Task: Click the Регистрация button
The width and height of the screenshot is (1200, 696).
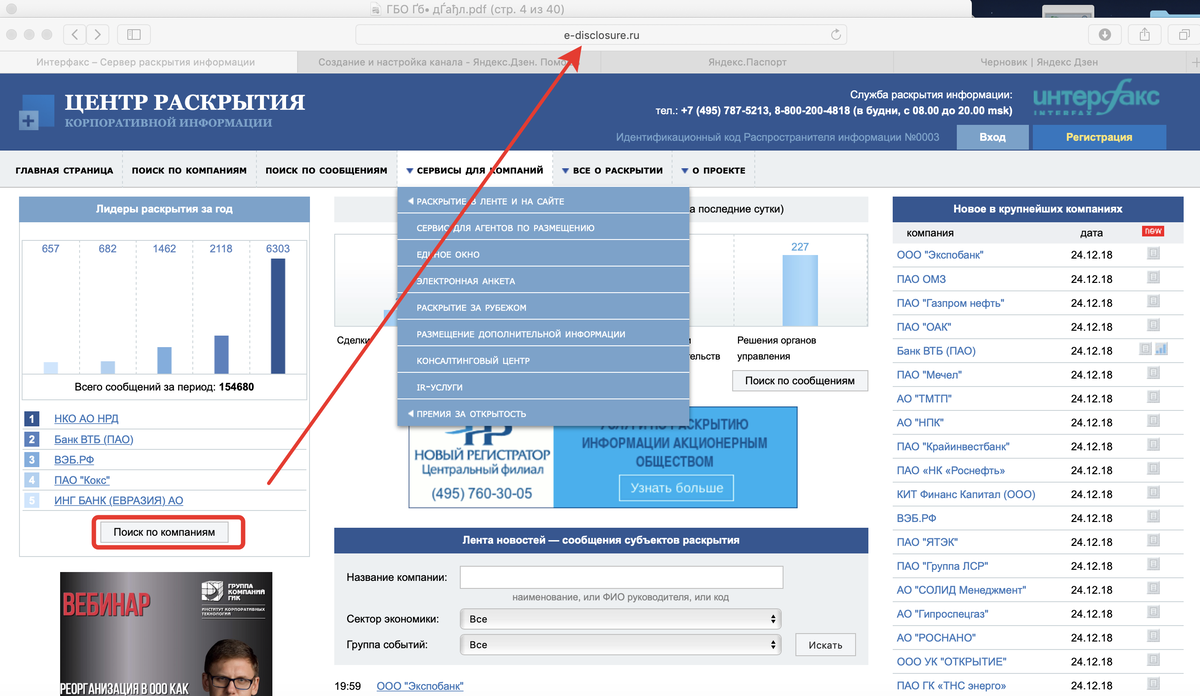Action: pos(1099,137)
